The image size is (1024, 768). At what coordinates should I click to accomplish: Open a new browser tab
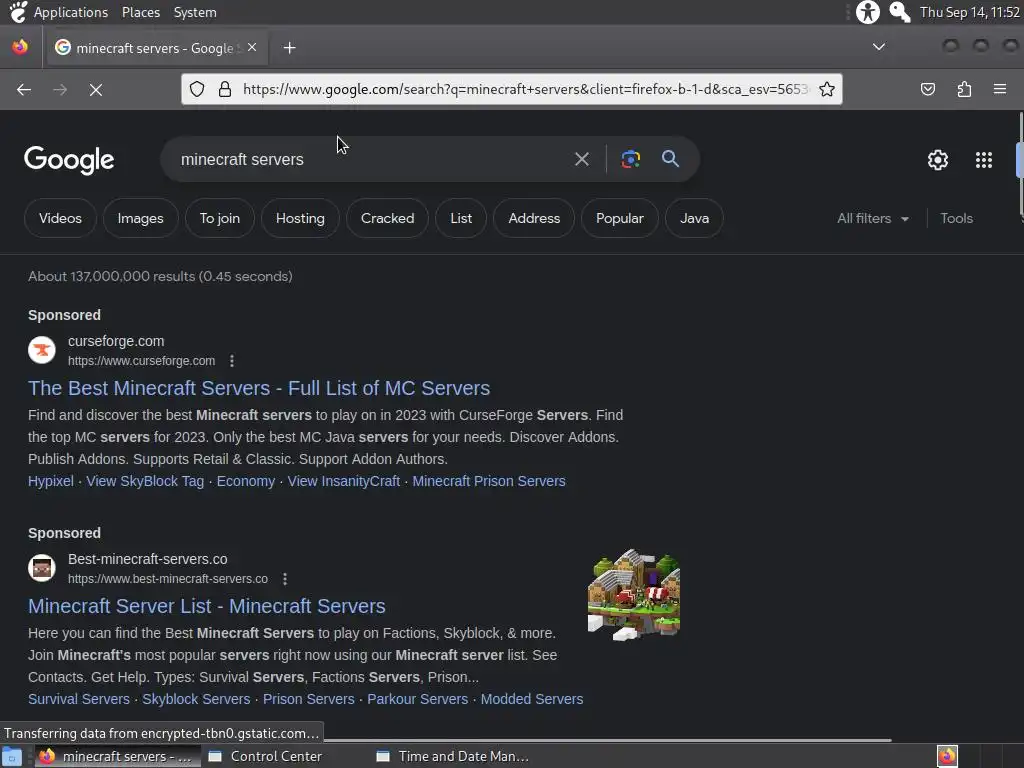click(289, 48)
